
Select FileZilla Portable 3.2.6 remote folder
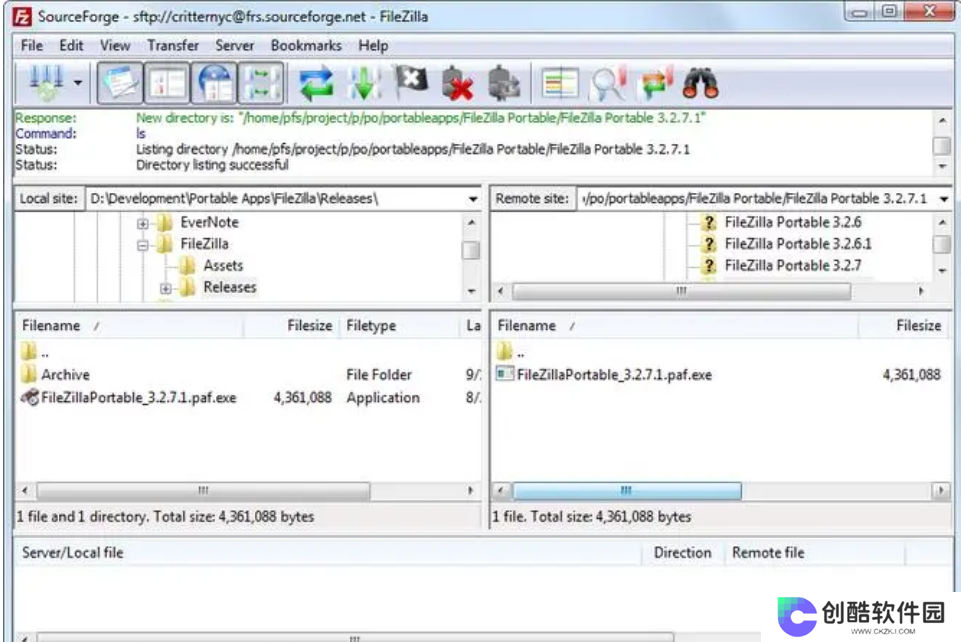[792, 222]
